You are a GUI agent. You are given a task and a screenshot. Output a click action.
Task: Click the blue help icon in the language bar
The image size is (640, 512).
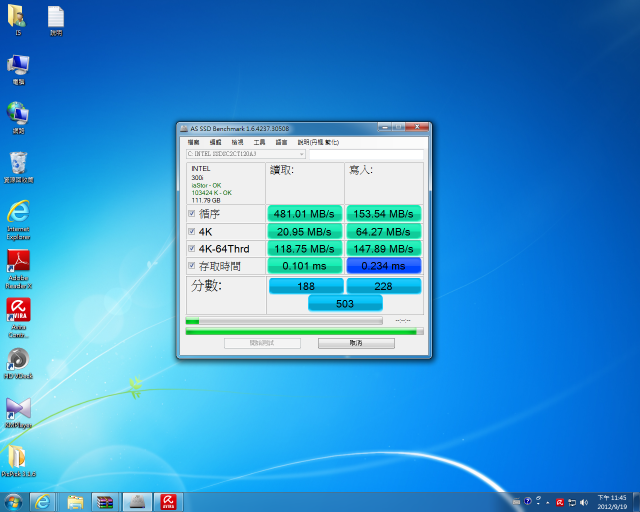pyautogui.click(x=527, y=501)
